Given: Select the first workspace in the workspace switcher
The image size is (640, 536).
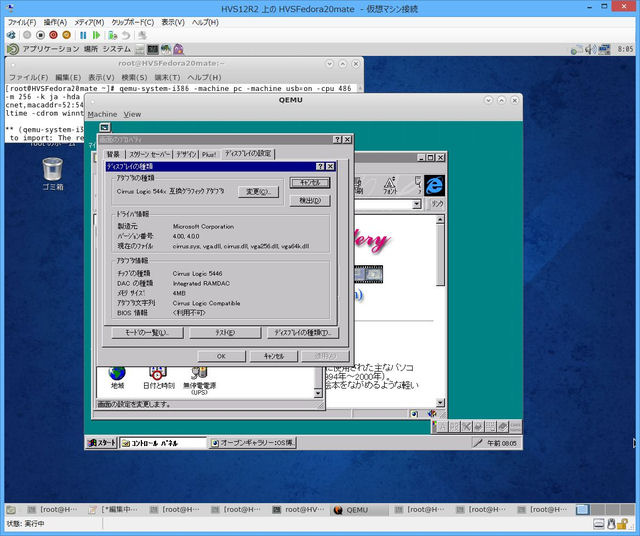Looking at the screenshot, I should [582, 510].
